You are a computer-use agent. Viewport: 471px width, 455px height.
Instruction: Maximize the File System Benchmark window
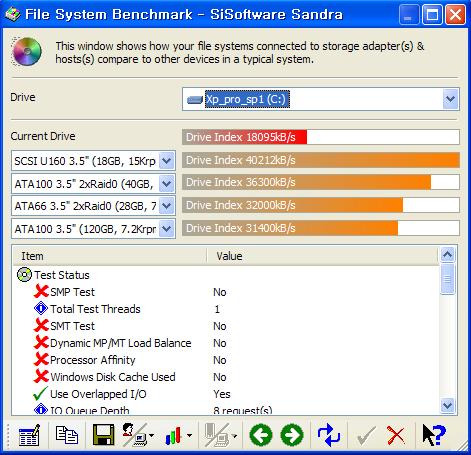click(x=432, y=15)
